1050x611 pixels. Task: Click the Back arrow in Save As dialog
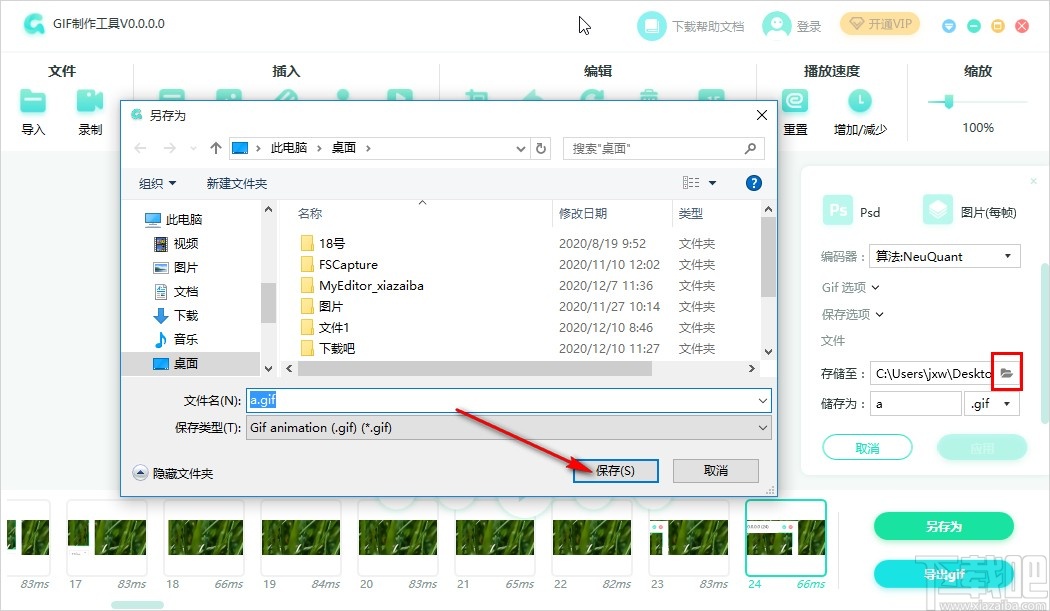click(140, 148)
